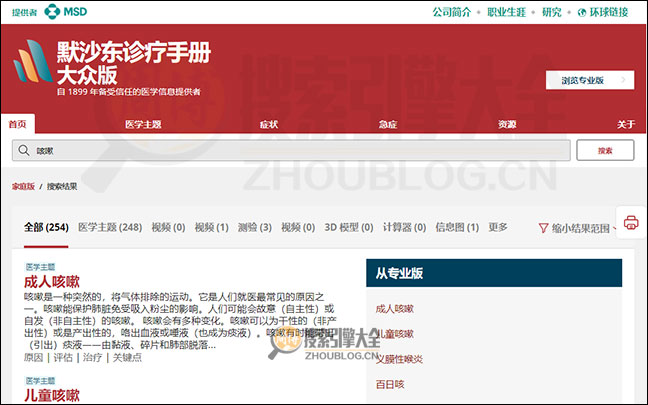Click the red 搜索 button
The image size is (648, 405).
click(x=605, y=150)
